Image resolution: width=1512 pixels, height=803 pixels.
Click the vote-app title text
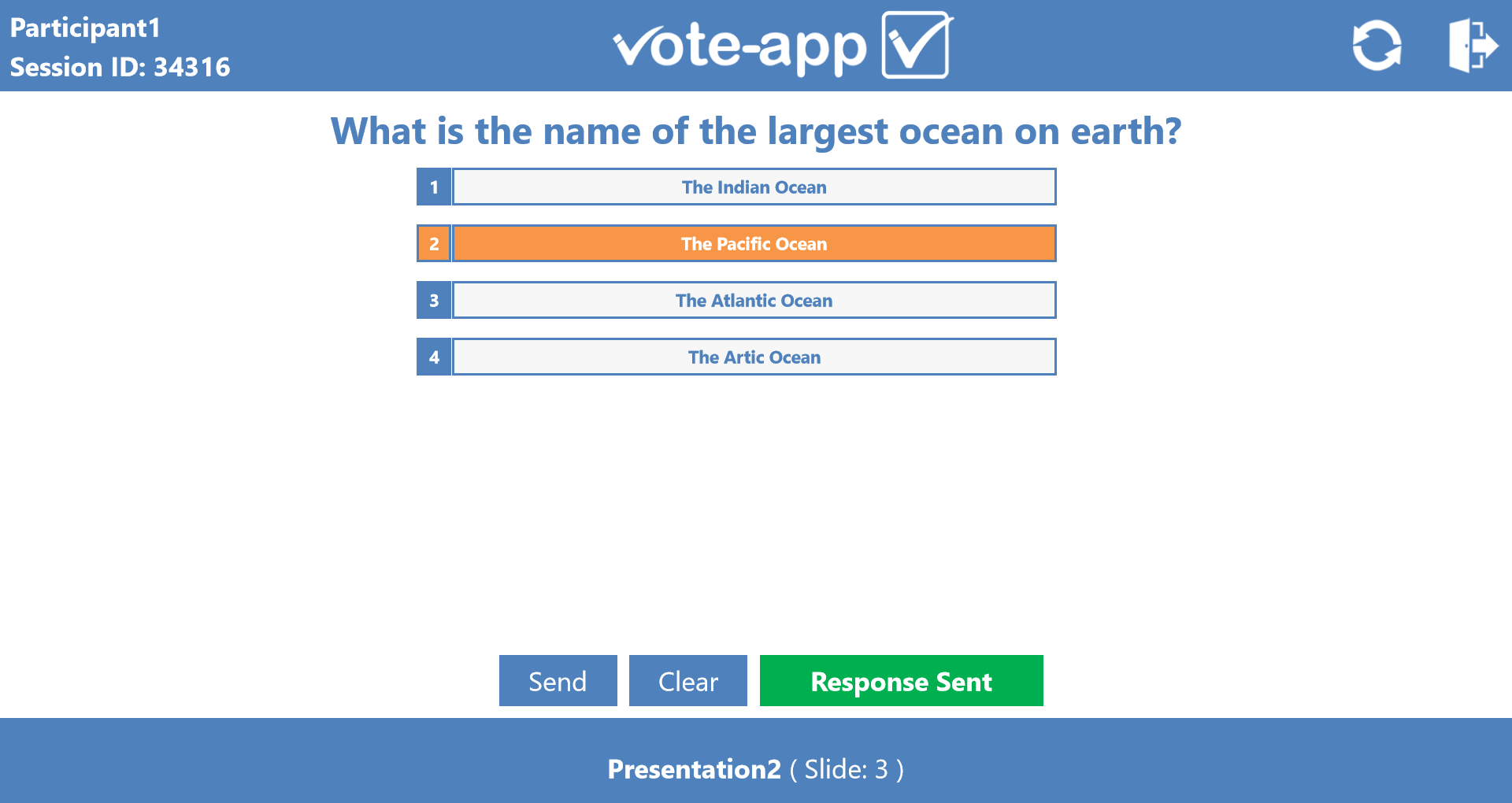tap(739, 47)
